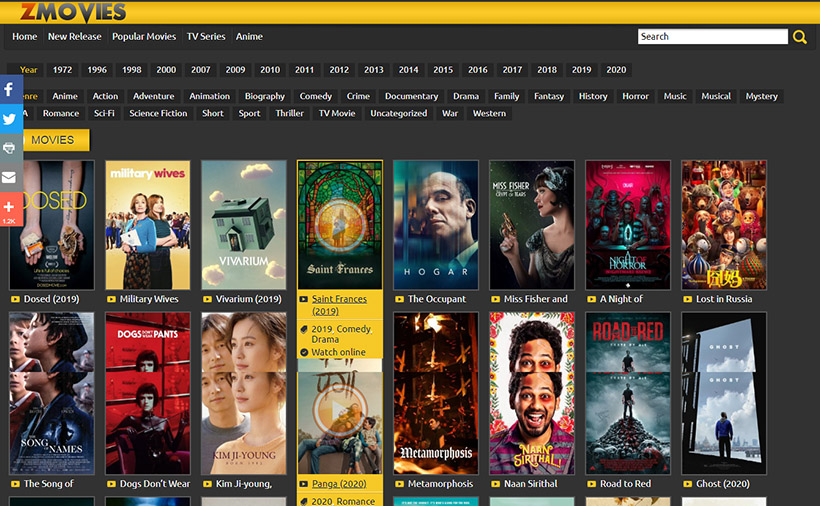Screen dimensions: 820x506
Task: Share page via Facebook sidebar icon
Action: pyautogui.click(x=9, y=89)
